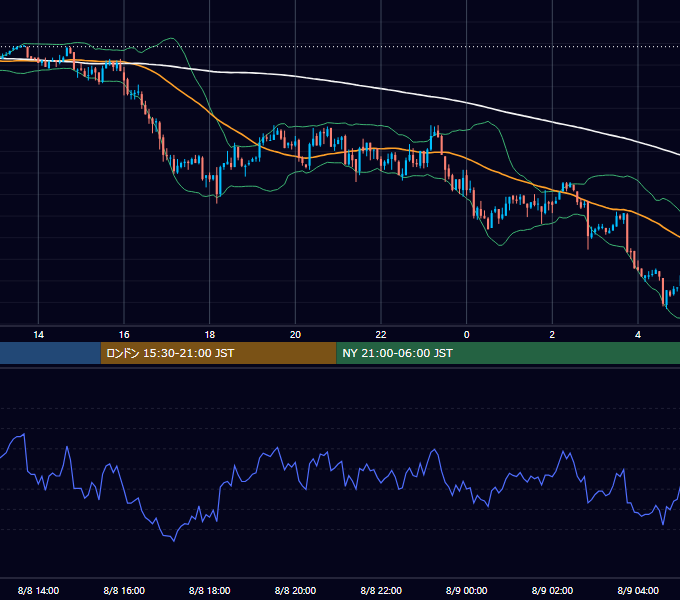Click the 8/8 16:00 oscillator time label
This screenshot has height=600, width=680.
pyautogui.click(x=124, y=590)
